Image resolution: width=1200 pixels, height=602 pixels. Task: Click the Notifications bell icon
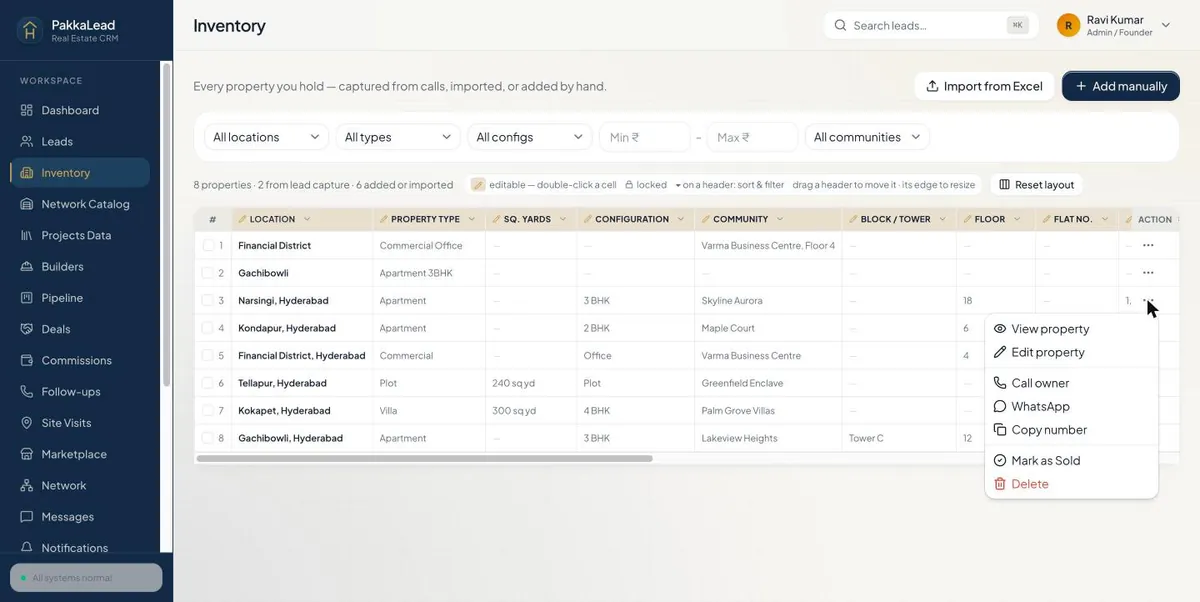tap(27, 548)
